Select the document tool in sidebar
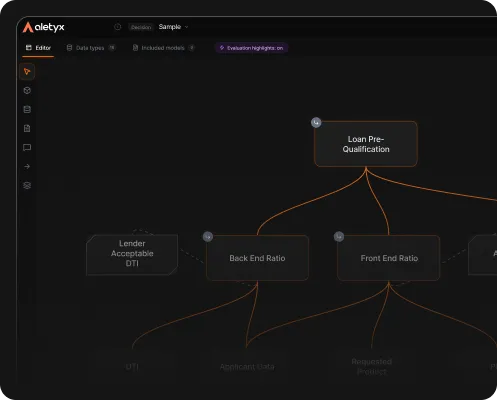Image resolution: width=497 pixels, height=400 pixels. click(27, 128)
